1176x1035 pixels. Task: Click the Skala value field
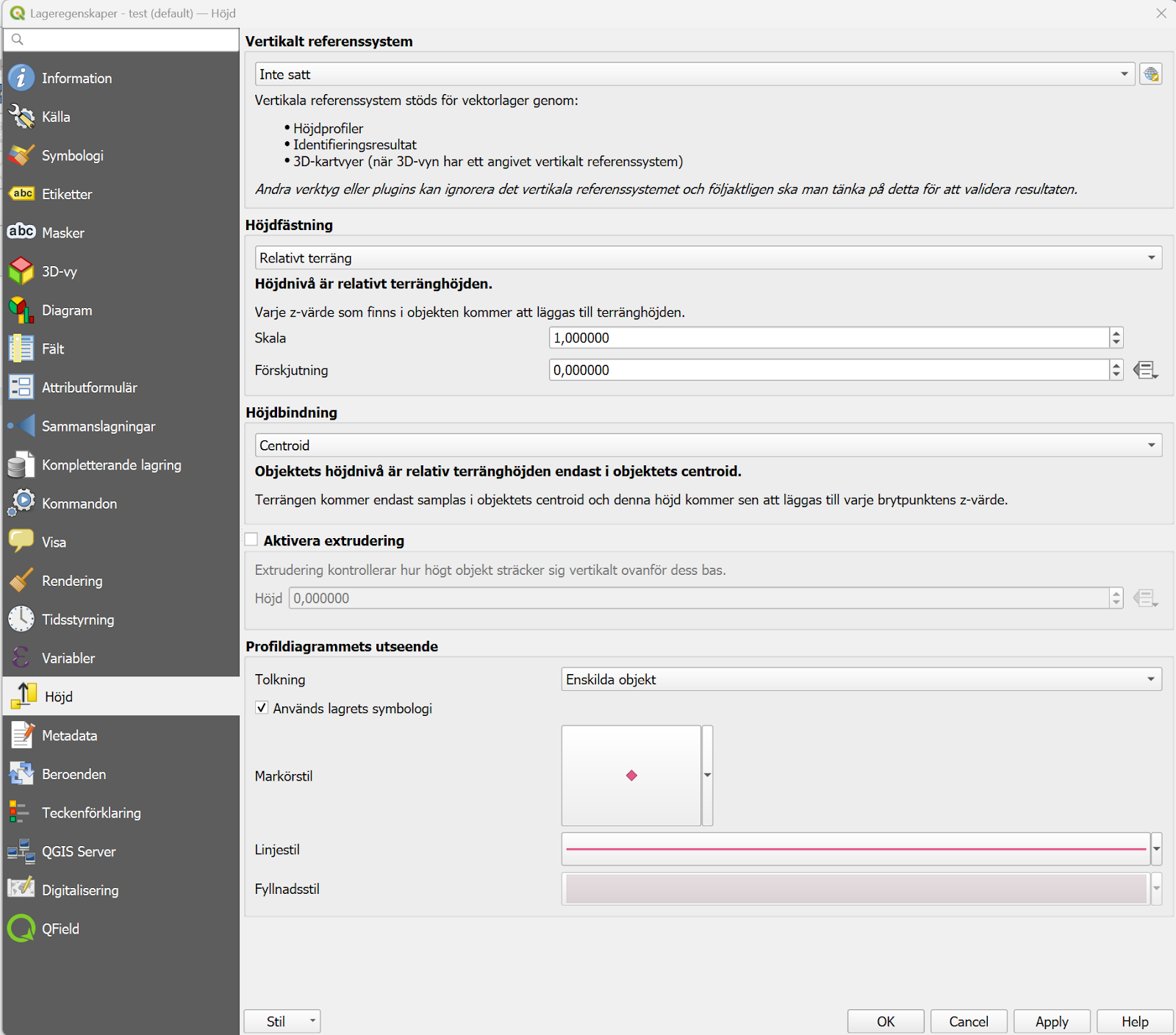point(829,338)
